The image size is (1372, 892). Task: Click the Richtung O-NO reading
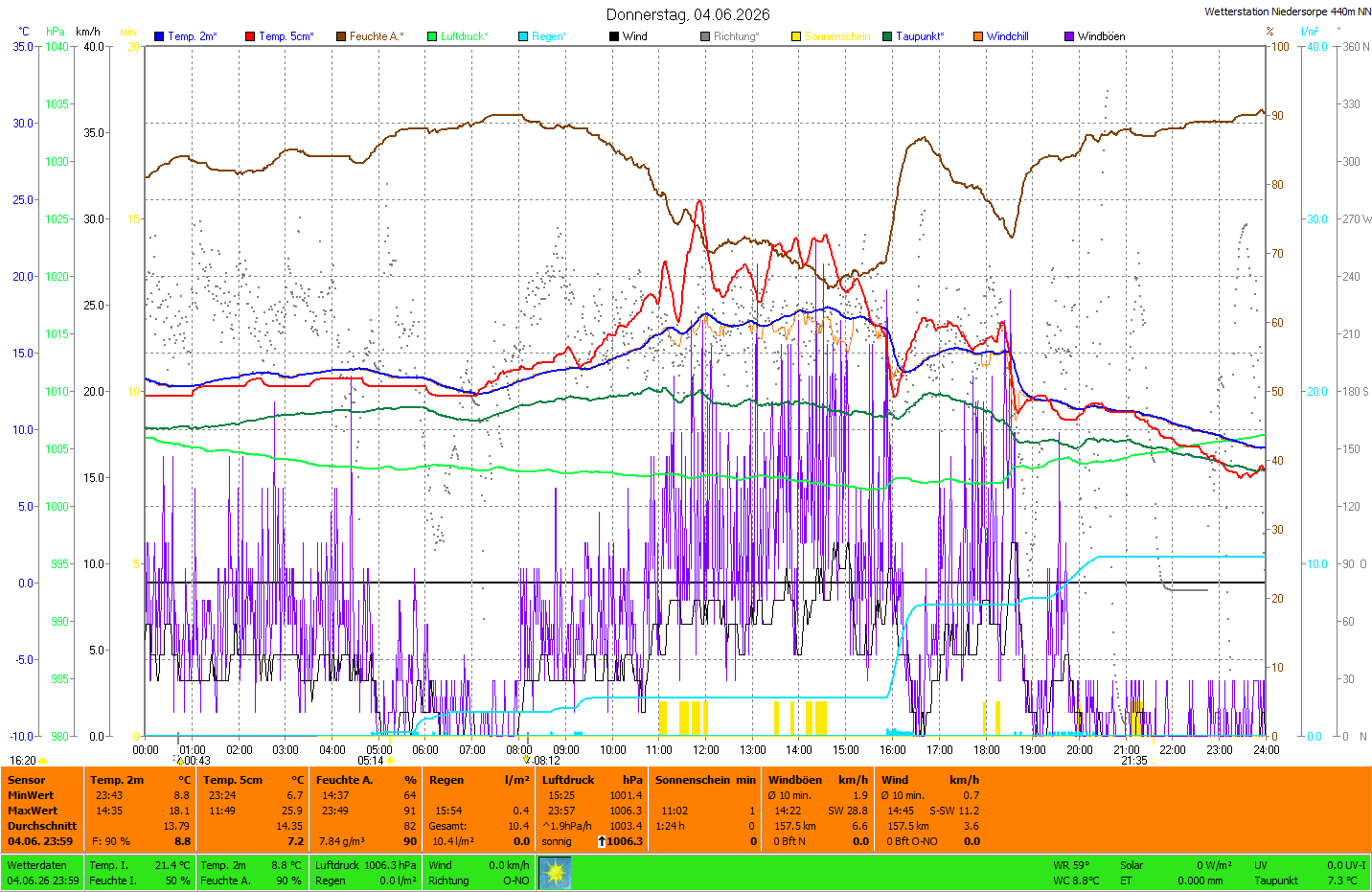tap(479, 881)
